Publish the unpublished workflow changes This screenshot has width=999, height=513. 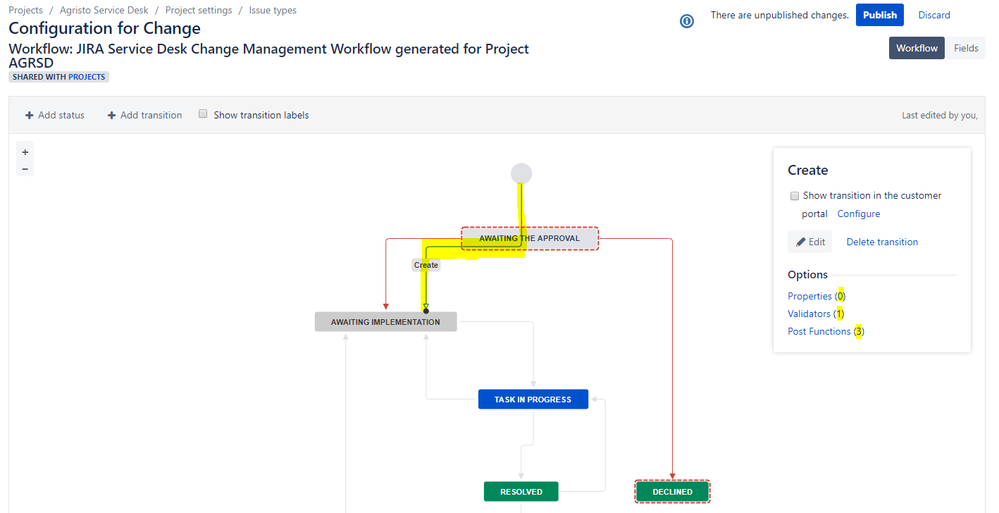point(880,15)
